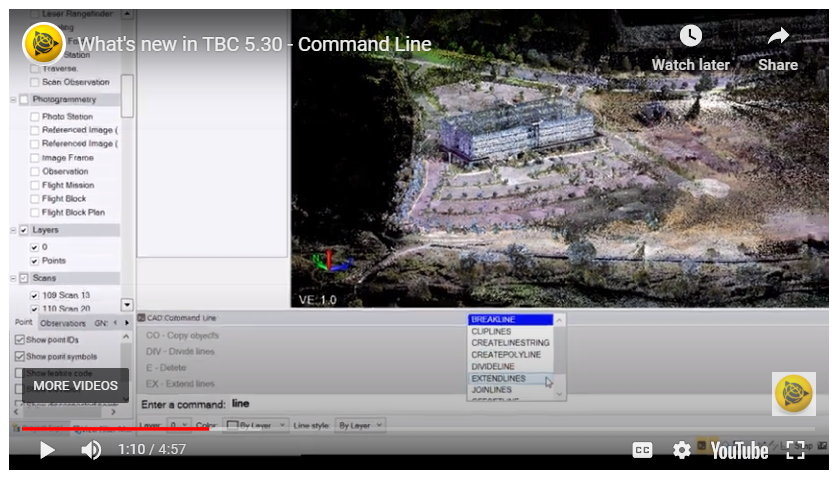Open the MORE VIDEOS overlay
Viewport: 839px width, 482px height.
75,386
